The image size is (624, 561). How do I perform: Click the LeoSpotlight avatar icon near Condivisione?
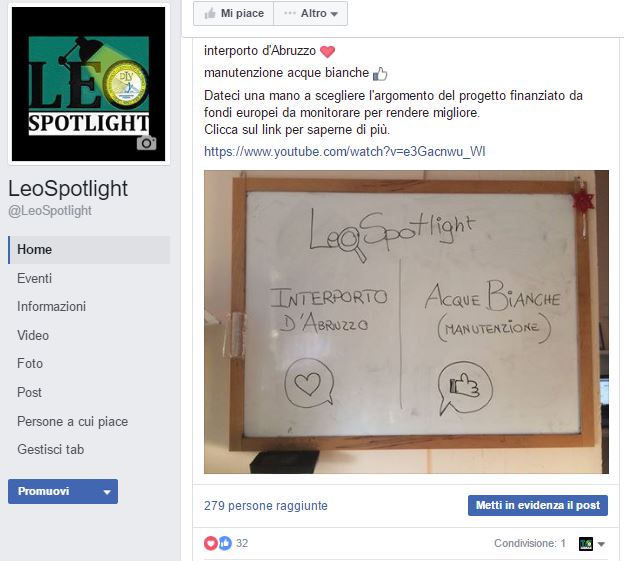pos(586,543)
